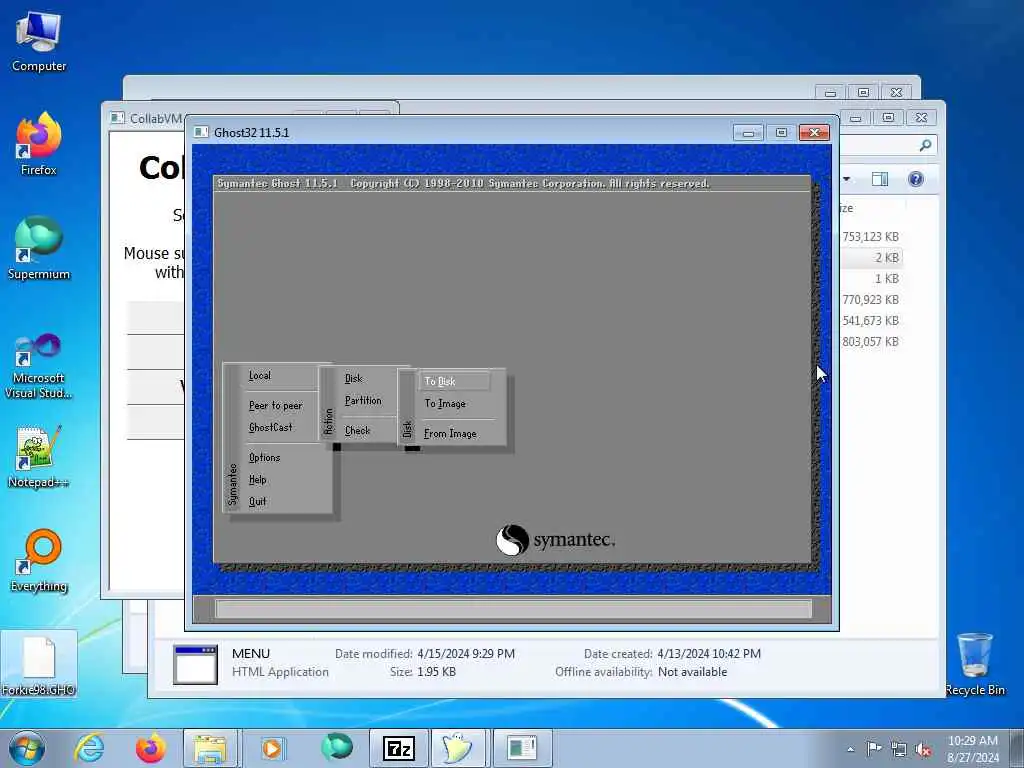Viewport: 1024px width, 768px height.
Task: Open Ghost Options menu entry
Action: coord(264,457)
